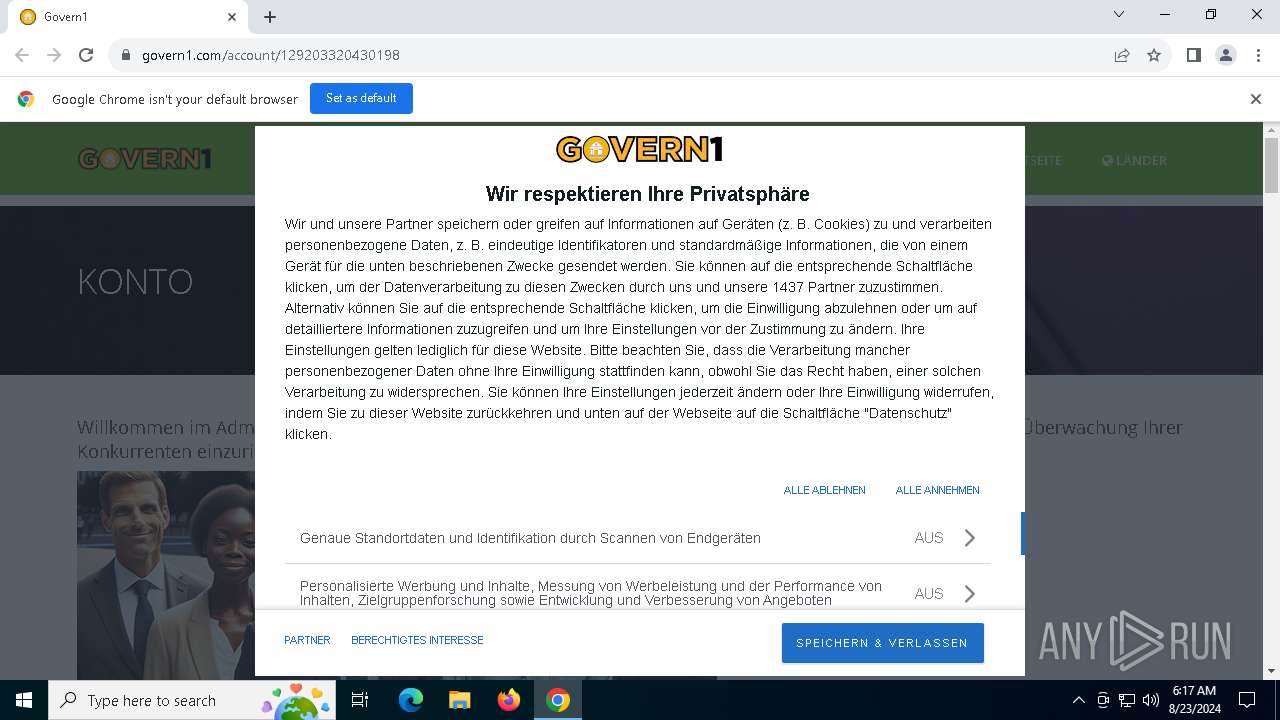Click the browser forward arrow

54,55
